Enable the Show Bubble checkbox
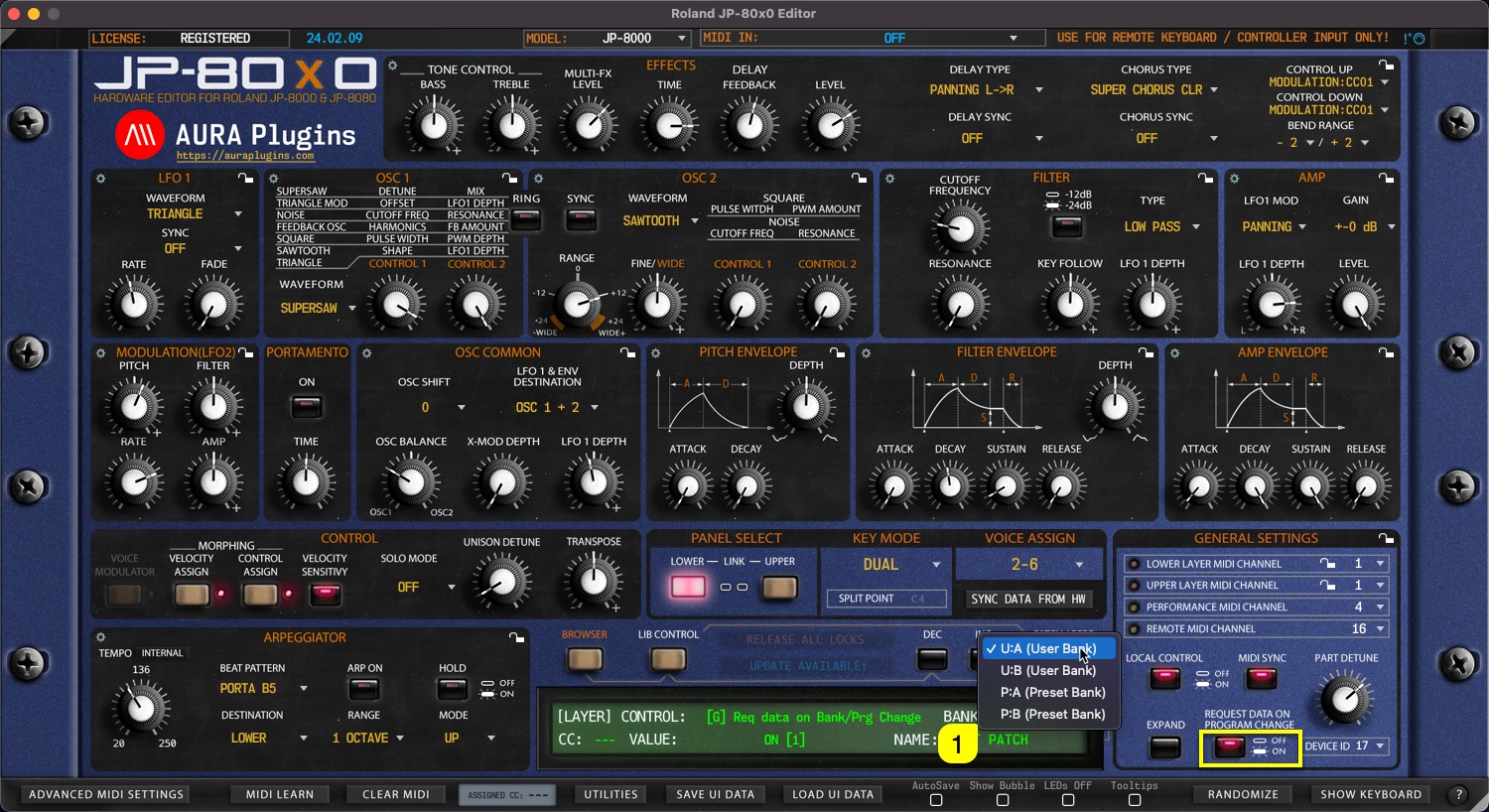Screen dimensions: 1489x812 (1002, 800)
